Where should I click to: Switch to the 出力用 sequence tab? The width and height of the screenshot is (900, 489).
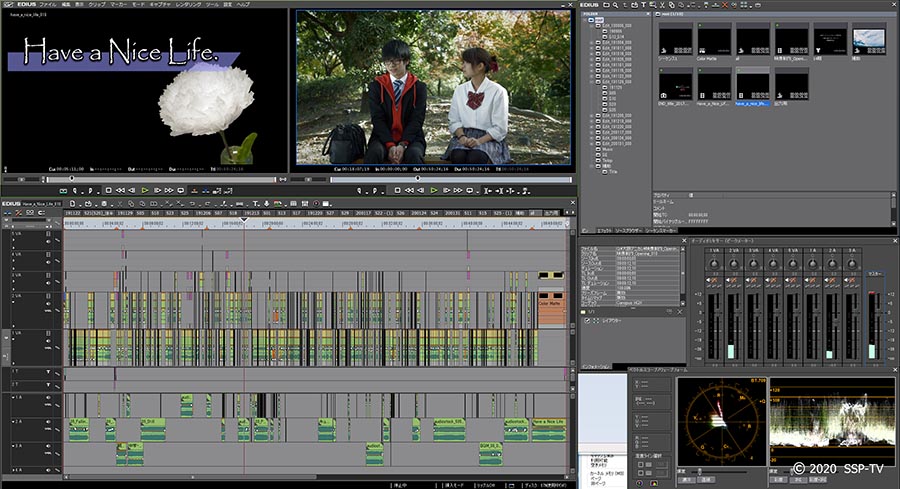(551, 213)
